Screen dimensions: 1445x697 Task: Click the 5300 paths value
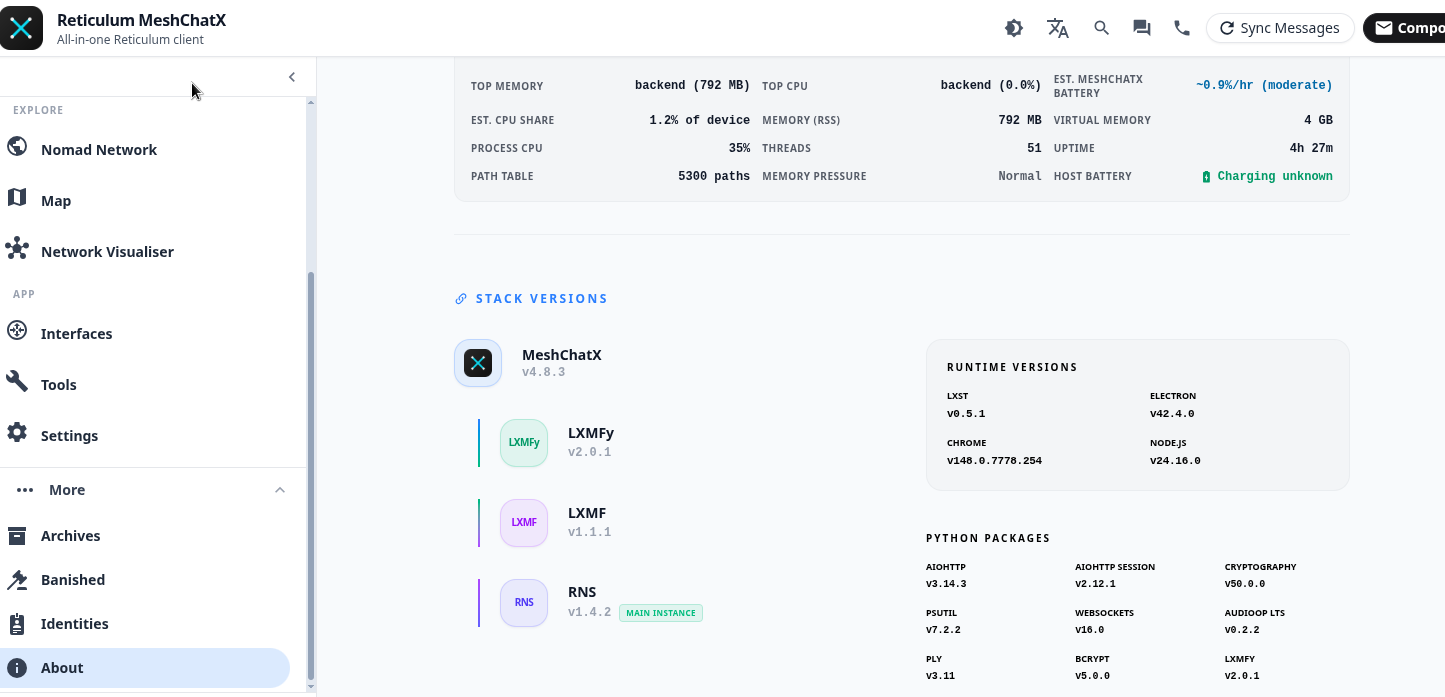click(x=714, y=176)
